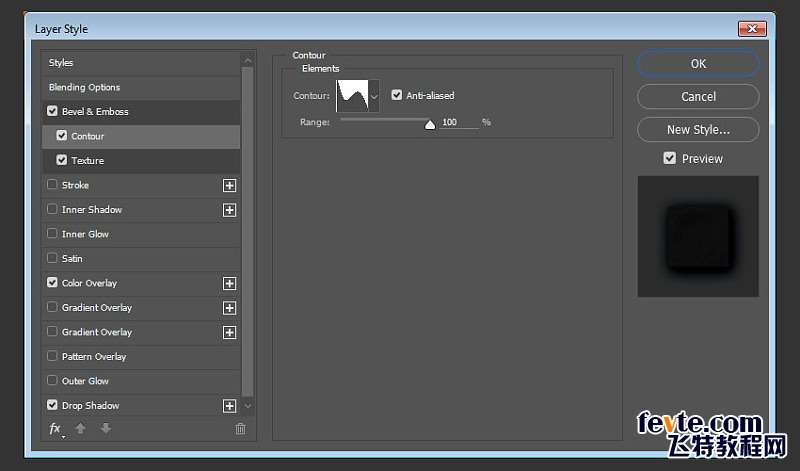Disable the Texture checkbox

pyautogui.click(x=62, y=160)
